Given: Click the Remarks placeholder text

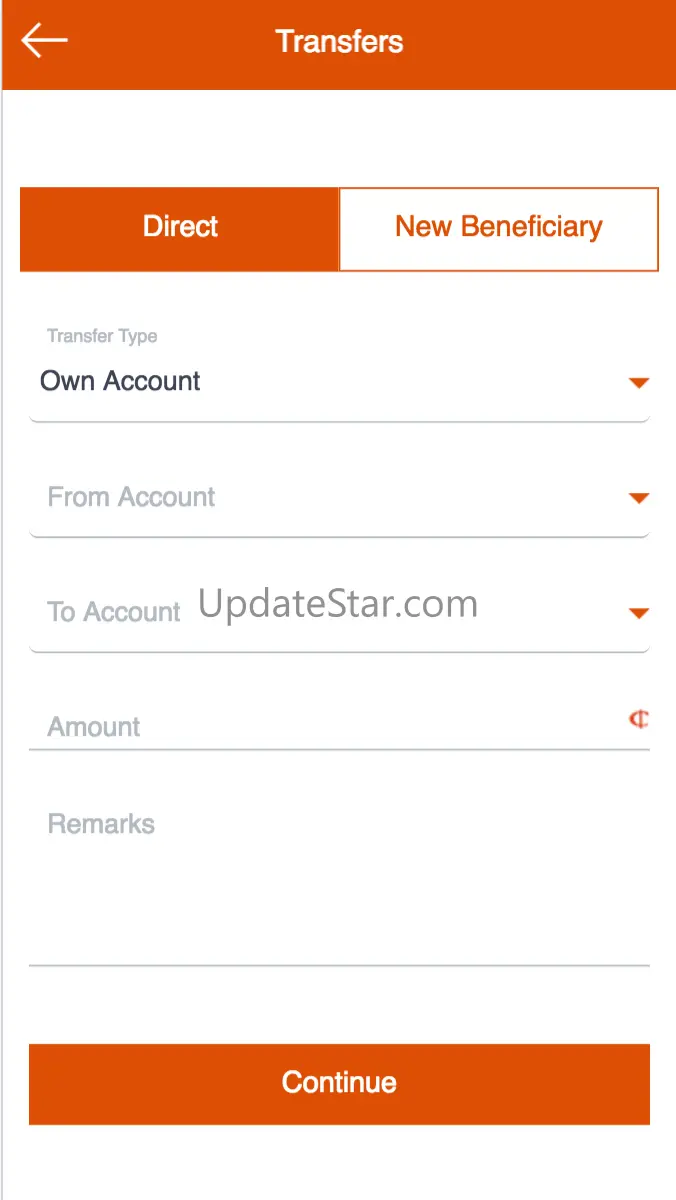Looking at the screenshot, I should [x=101, y=824].
